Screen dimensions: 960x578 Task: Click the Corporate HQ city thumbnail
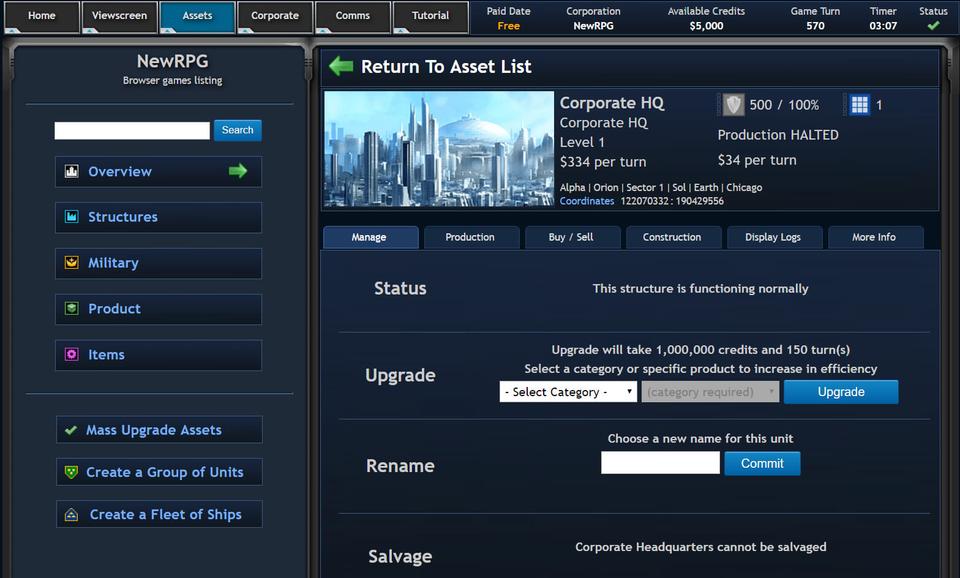pyautogui.click(x=439, y=149)
